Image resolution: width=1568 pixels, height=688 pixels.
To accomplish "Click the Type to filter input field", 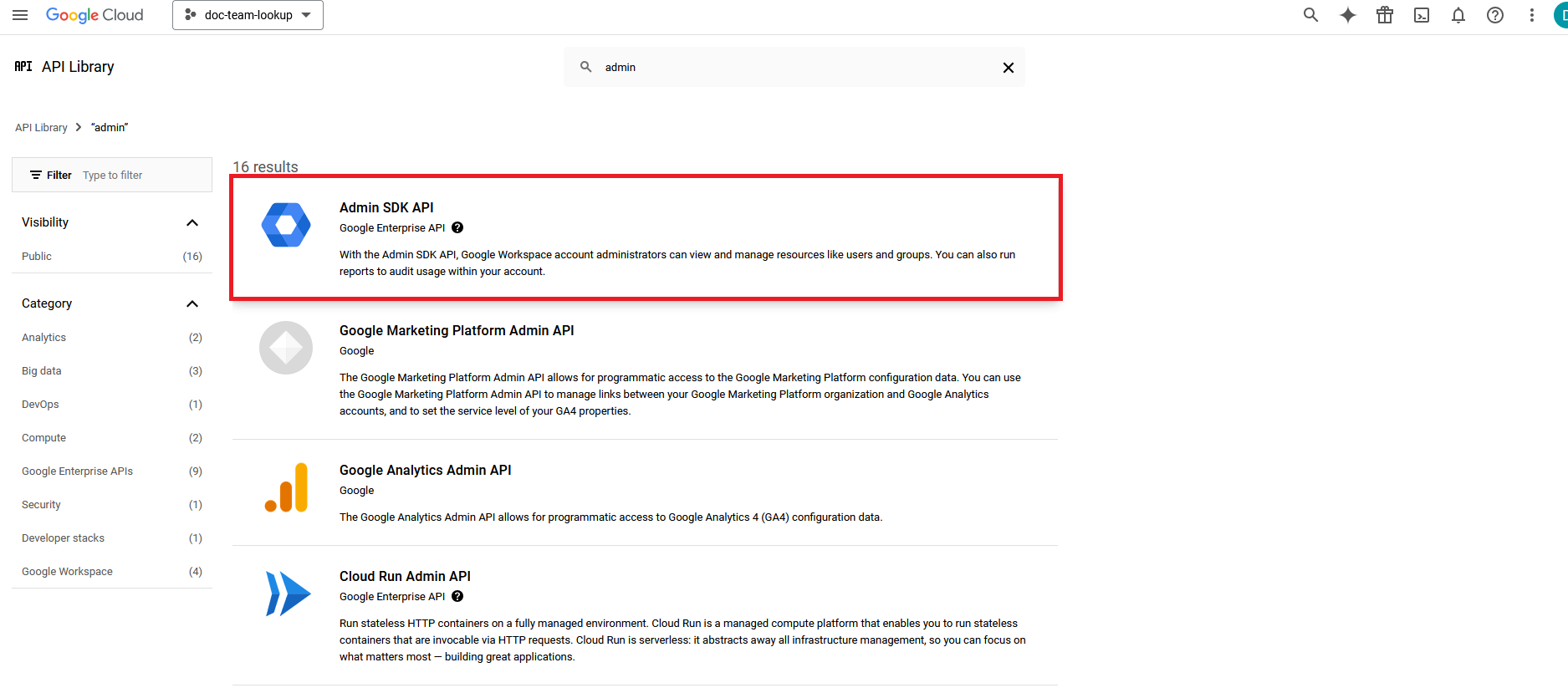I will tap(142, 176).
